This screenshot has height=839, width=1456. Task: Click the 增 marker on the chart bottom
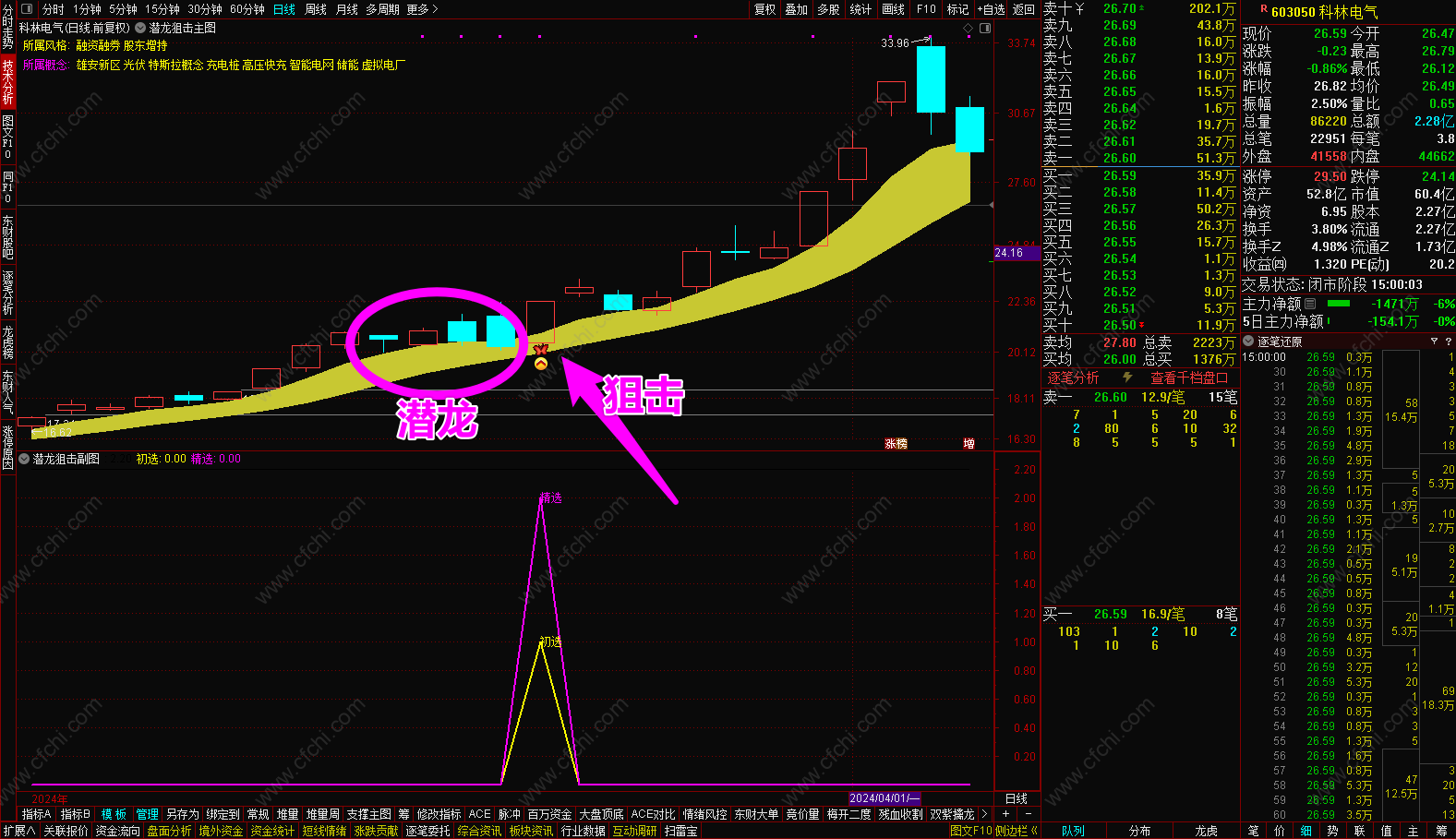tap(969, 444)
